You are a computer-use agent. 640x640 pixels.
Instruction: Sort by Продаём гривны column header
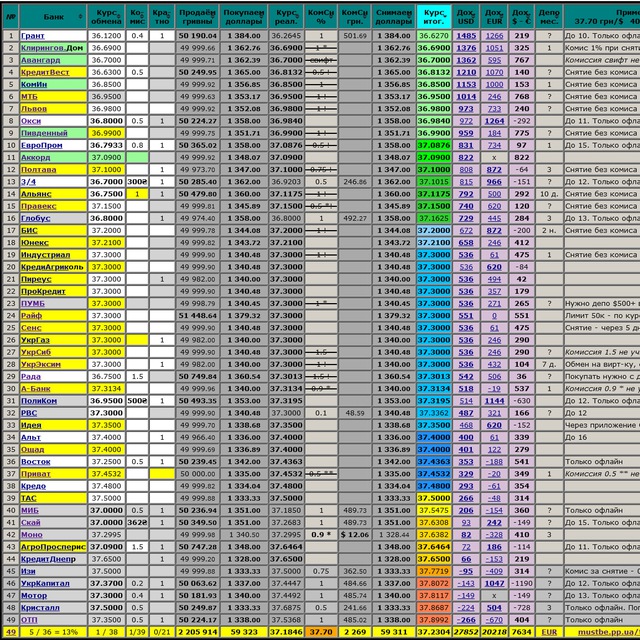pyautogui.click(x=197, y=17)
